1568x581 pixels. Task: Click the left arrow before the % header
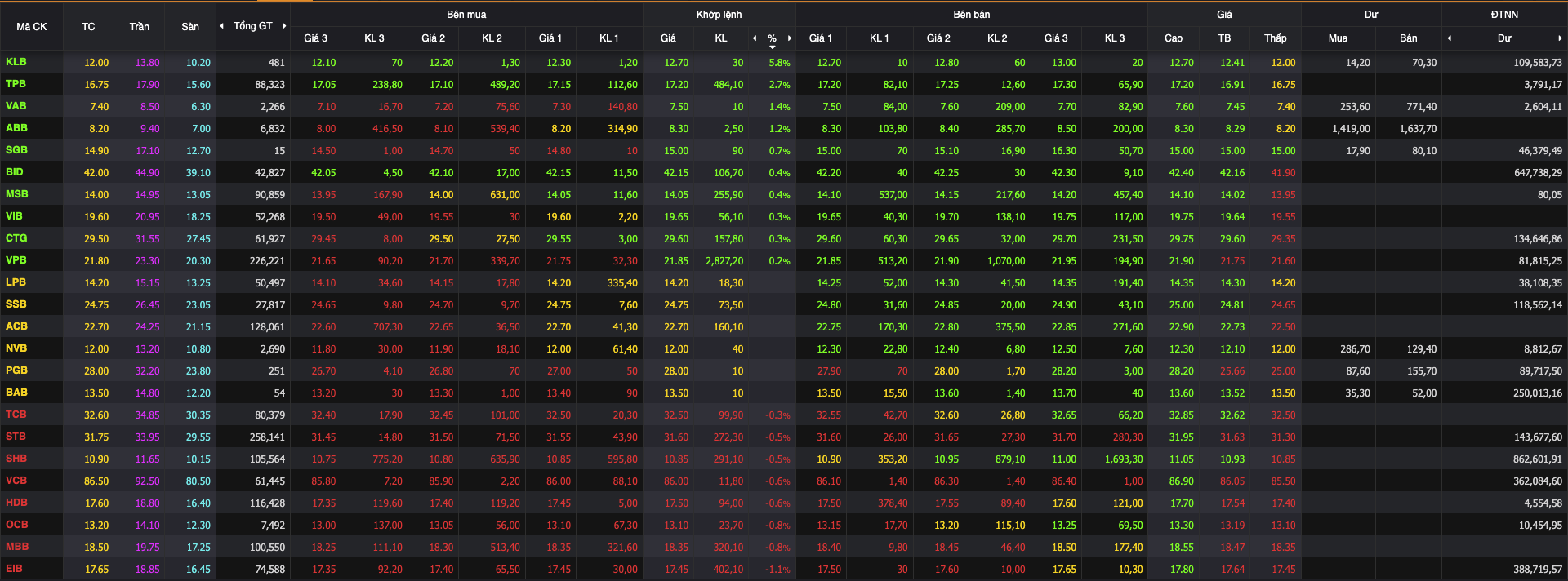[755, 38]
